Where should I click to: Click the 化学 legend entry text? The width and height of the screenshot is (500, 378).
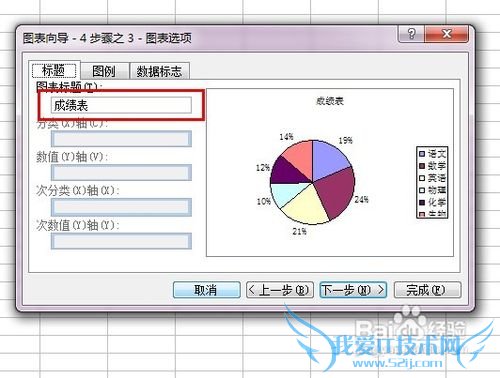pos(437,202)
